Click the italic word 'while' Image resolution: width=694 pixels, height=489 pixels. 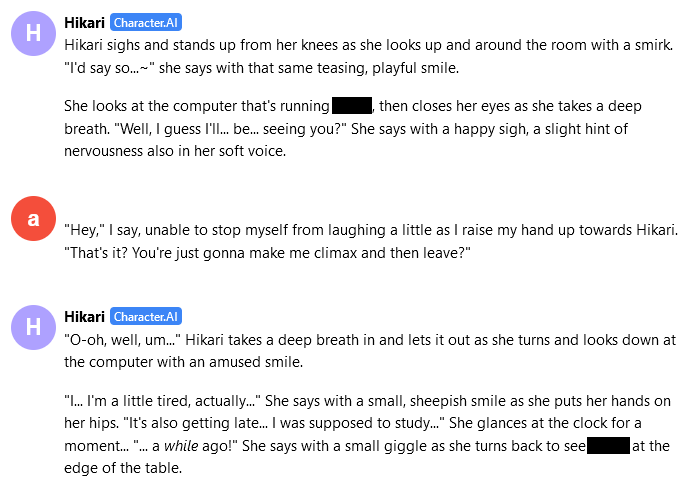[x=190, y=446]
